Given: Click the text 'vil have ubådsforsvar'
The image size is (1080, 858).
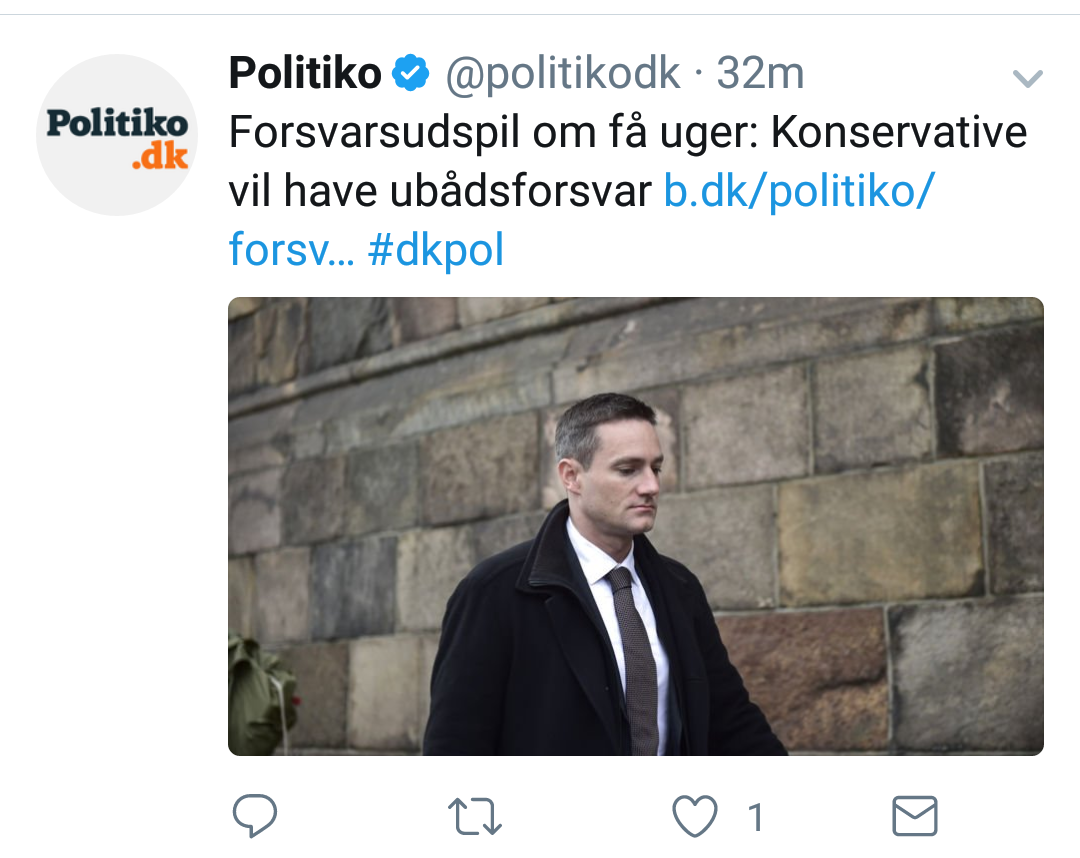Looking at the screenshot, I should (440, 191).
